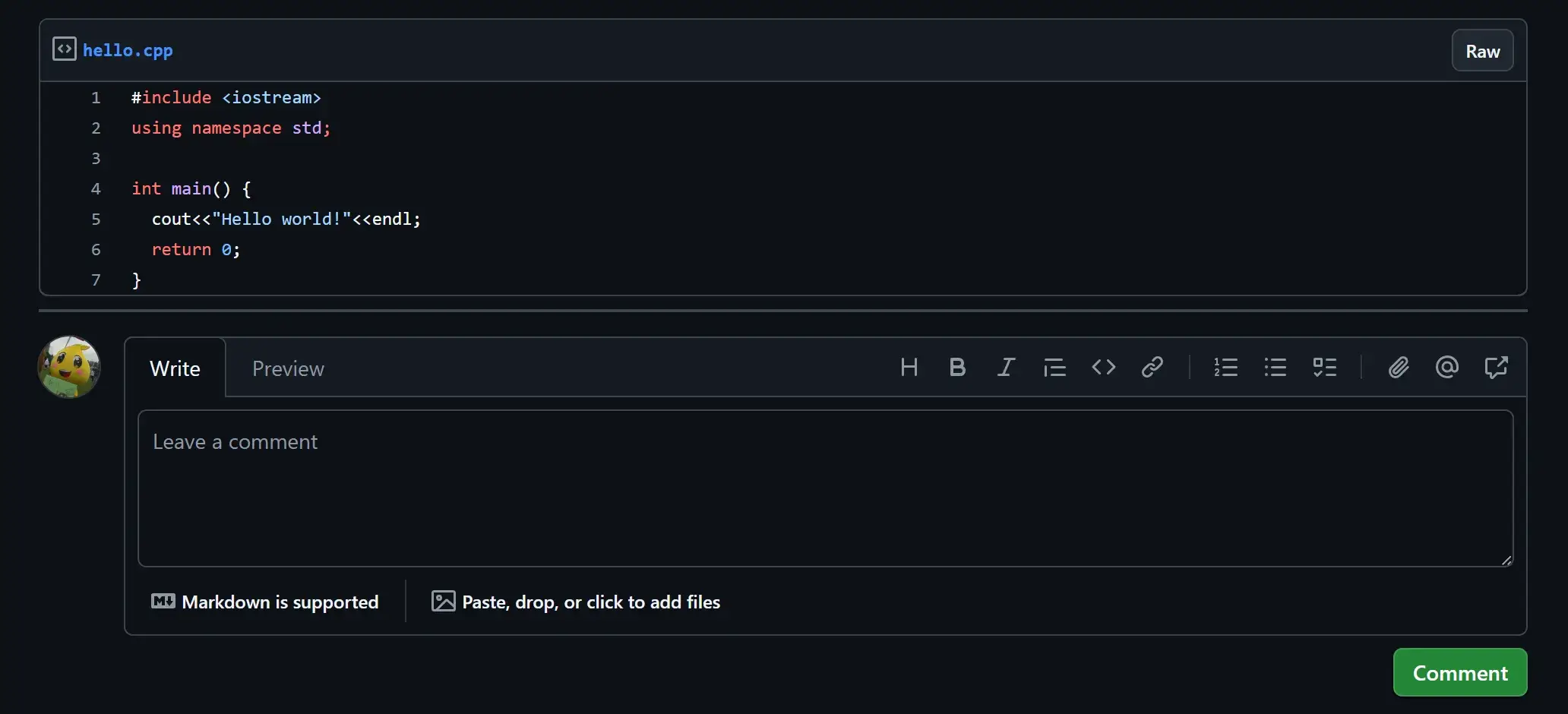Switch to the Preview tab
Viewport: 1568px width, 714px height.
[x=288, y=368]
